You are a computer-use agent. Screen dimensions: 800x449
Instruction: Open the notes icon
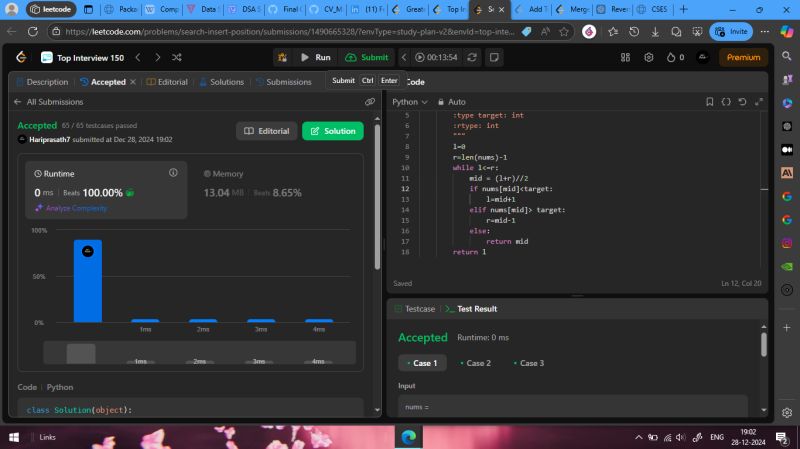pyautogui.click(x=494, y=58)
